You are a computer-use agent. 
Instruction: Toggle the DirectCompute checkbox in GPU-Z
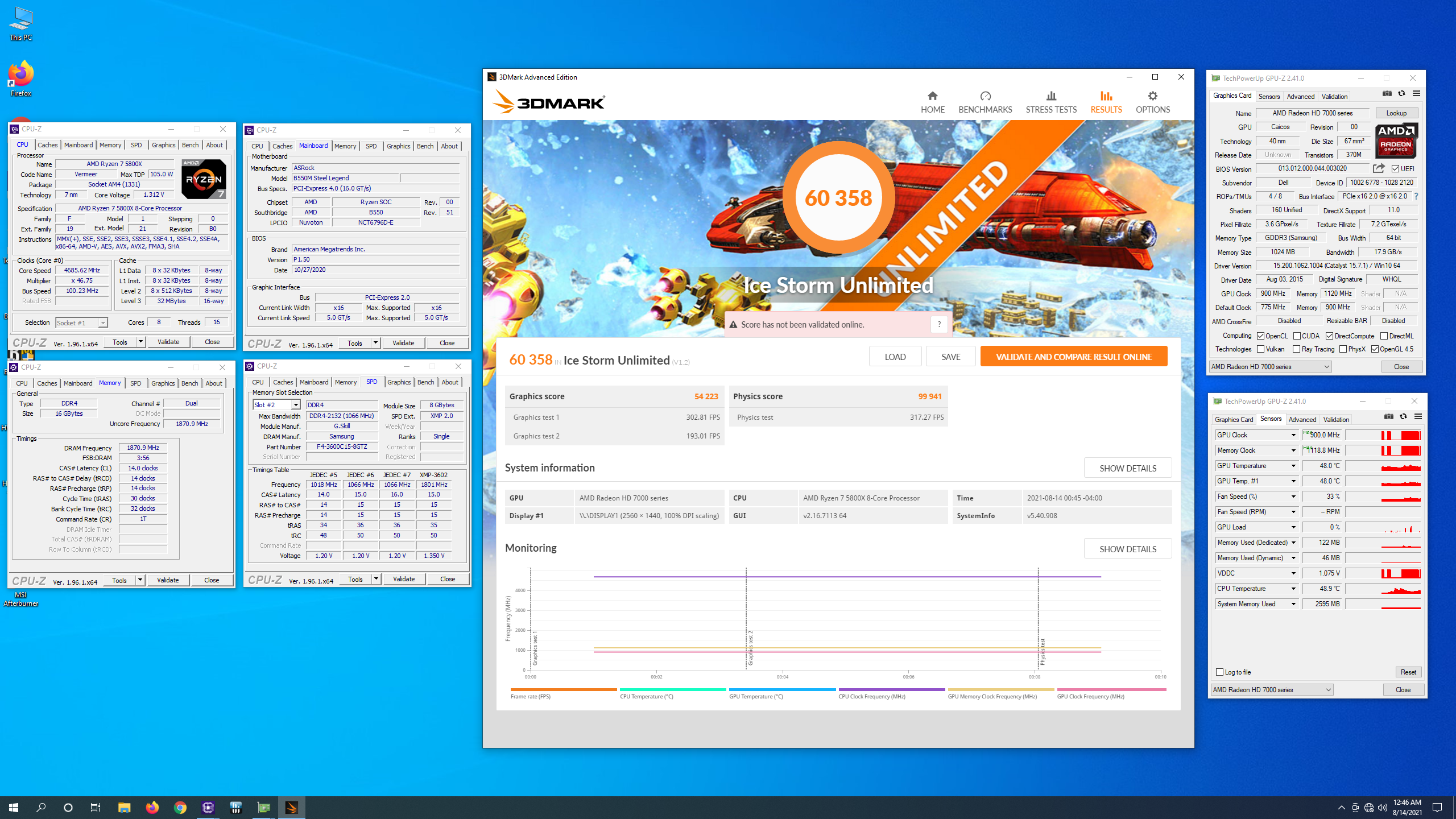(x=1329, y=336)
